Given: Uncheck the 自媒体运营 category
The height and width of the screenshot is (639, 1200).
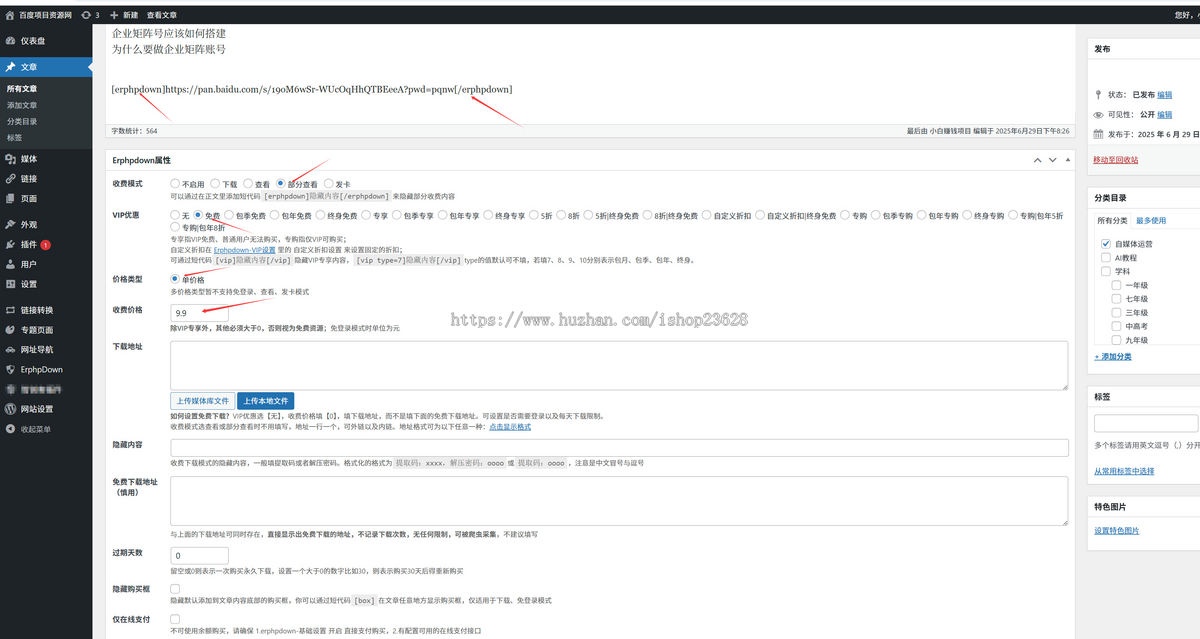Looking at the screenshot, I should click(1106, 243).
